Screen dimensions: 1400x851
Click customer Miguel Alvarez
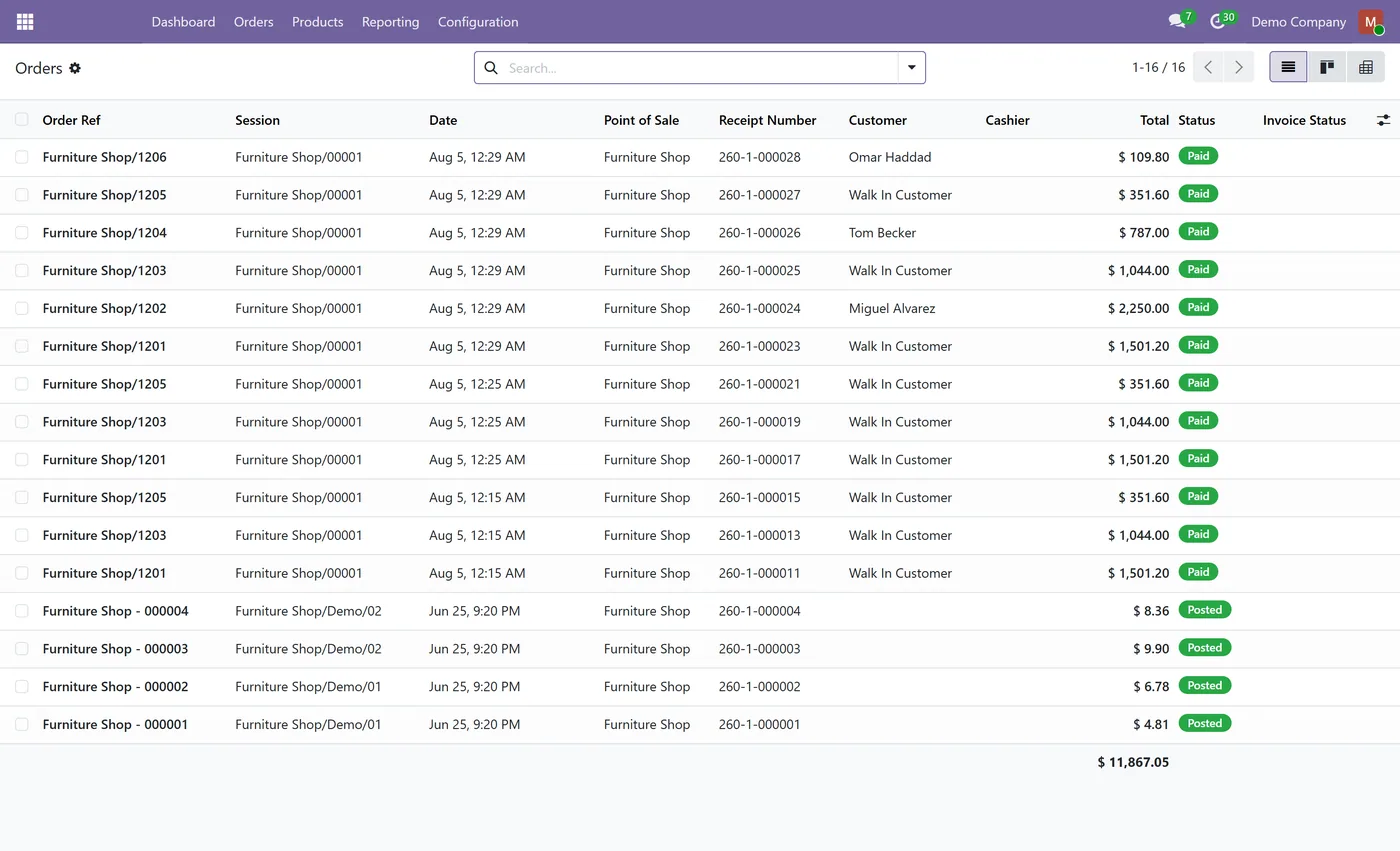click(892, 308)
